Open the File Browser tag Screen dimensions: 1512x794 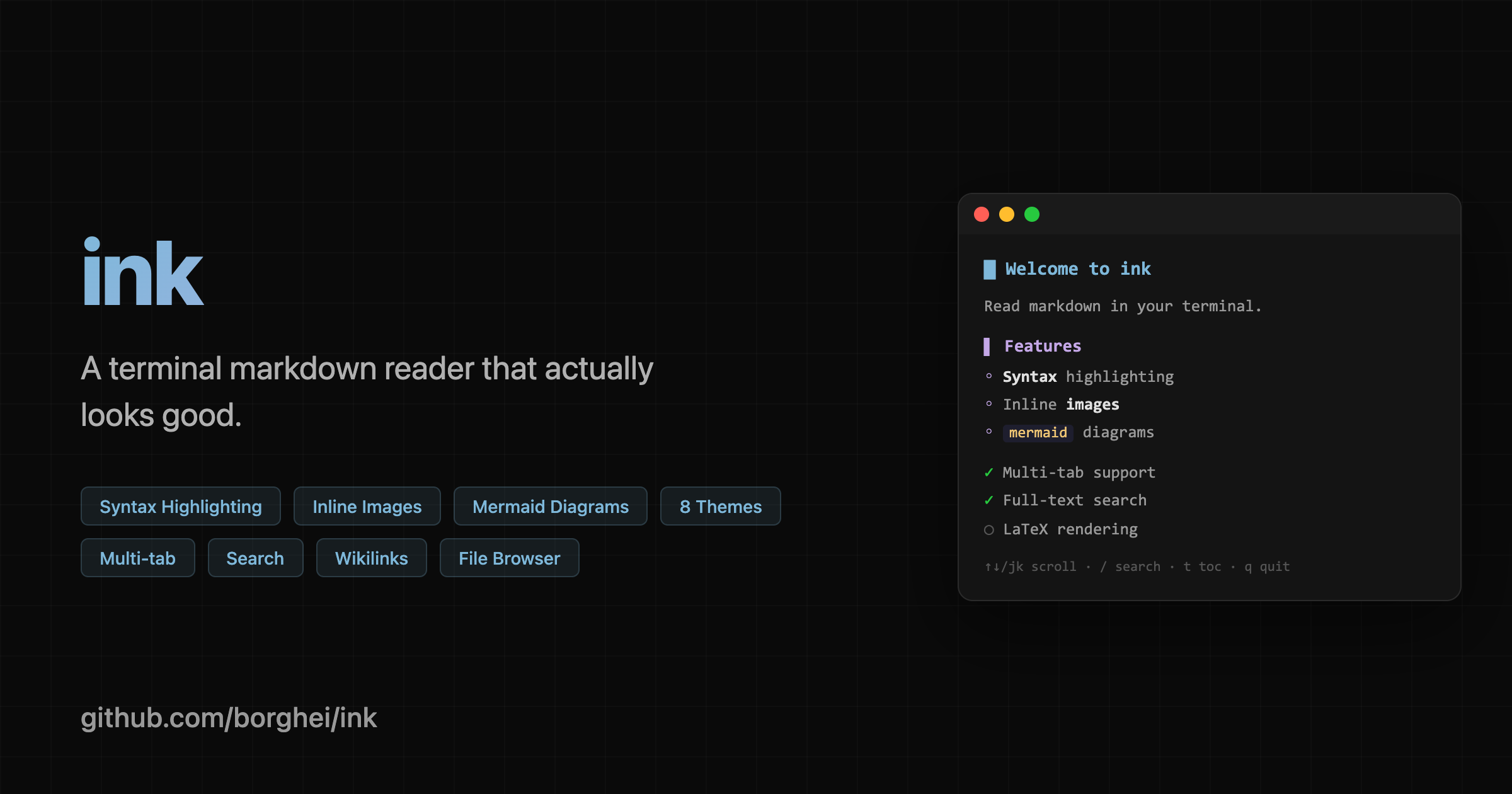click(509, 558)
